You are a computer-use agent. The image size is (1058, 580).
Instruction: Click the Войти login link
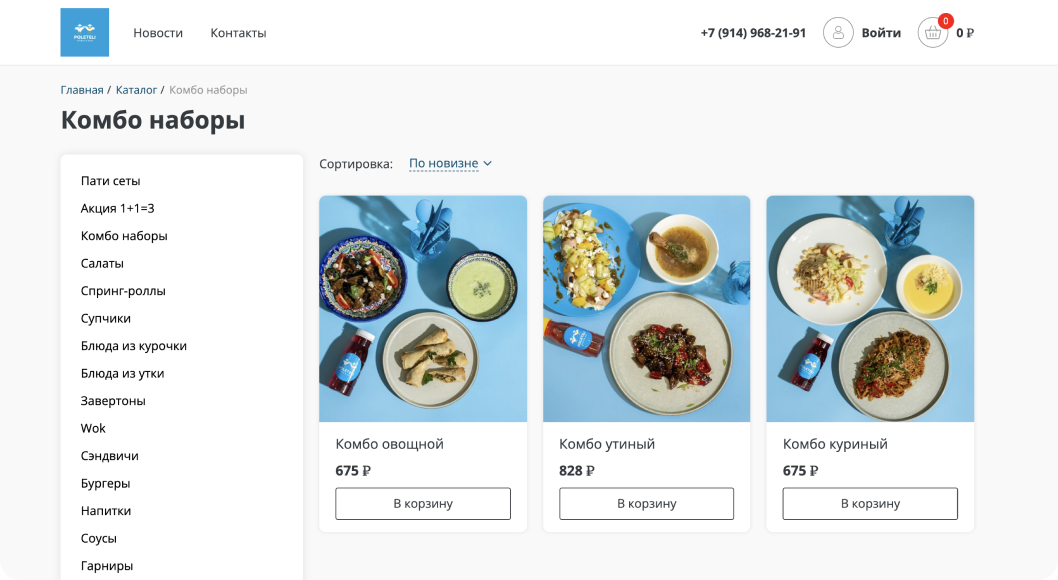point(881,33)
